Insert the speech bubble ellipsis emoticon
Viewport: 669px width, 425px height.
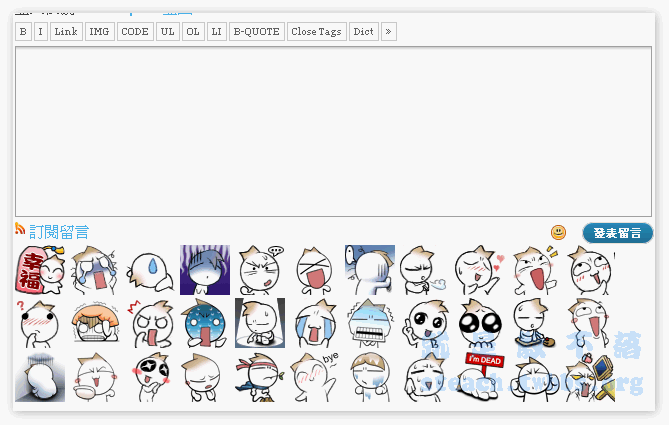pyautogui.click(x=260, y=270)
